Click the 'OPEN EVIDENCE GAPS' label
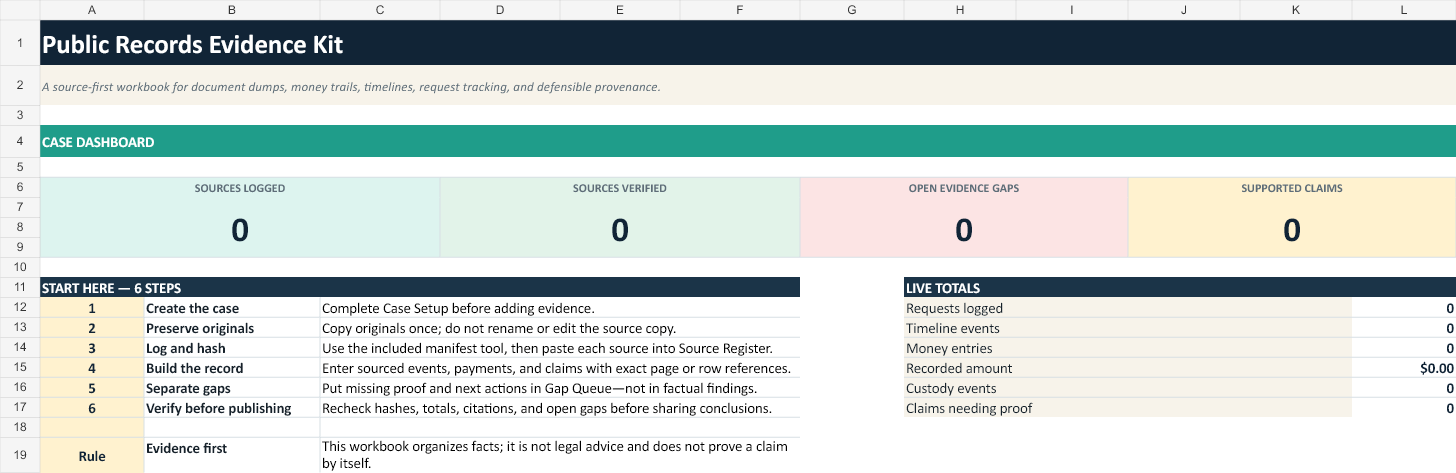 point(964,188)
